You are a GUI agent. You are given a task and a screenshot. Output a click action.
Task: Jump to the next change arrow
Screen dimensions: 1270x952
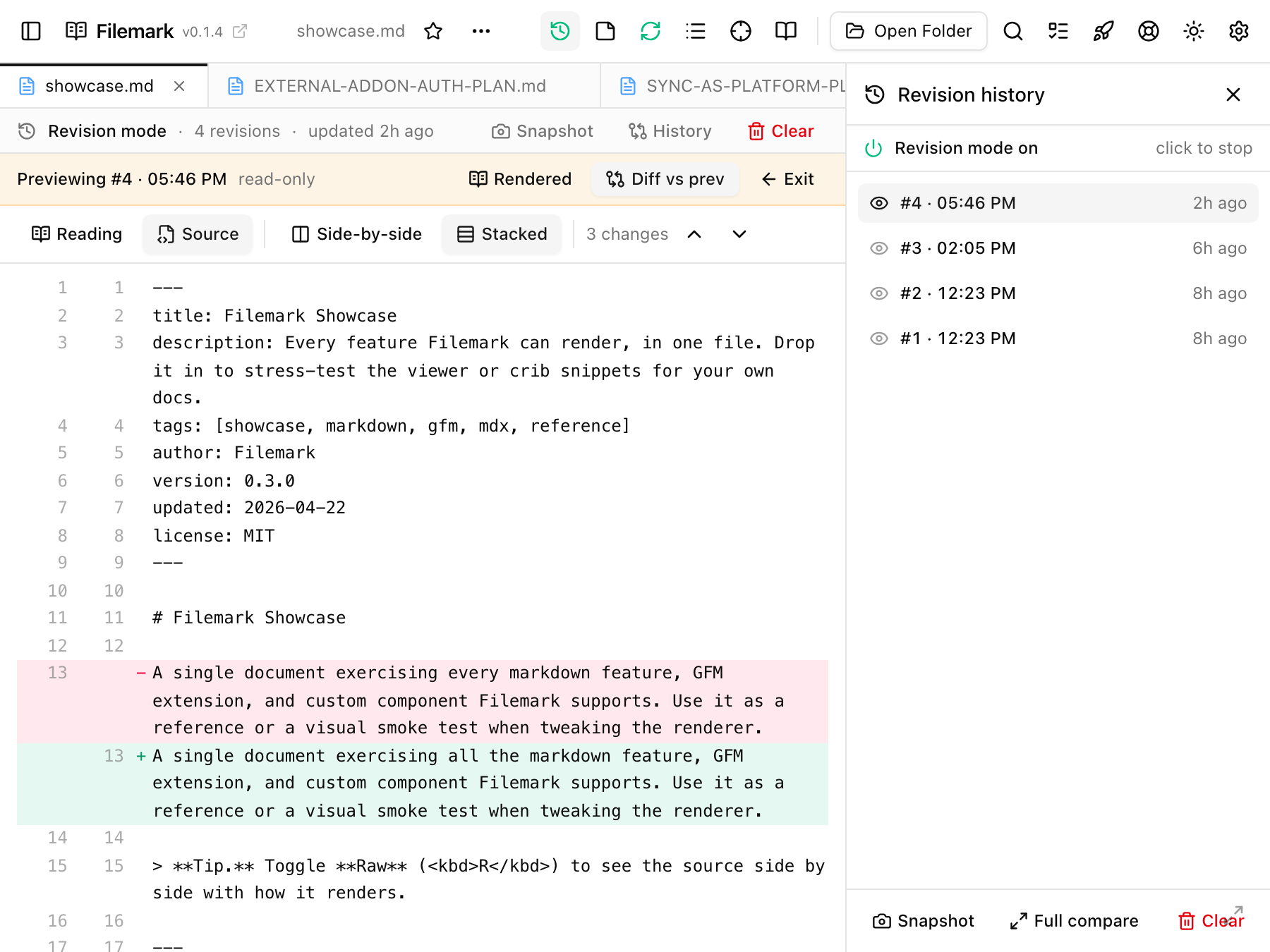click(739, 234)
